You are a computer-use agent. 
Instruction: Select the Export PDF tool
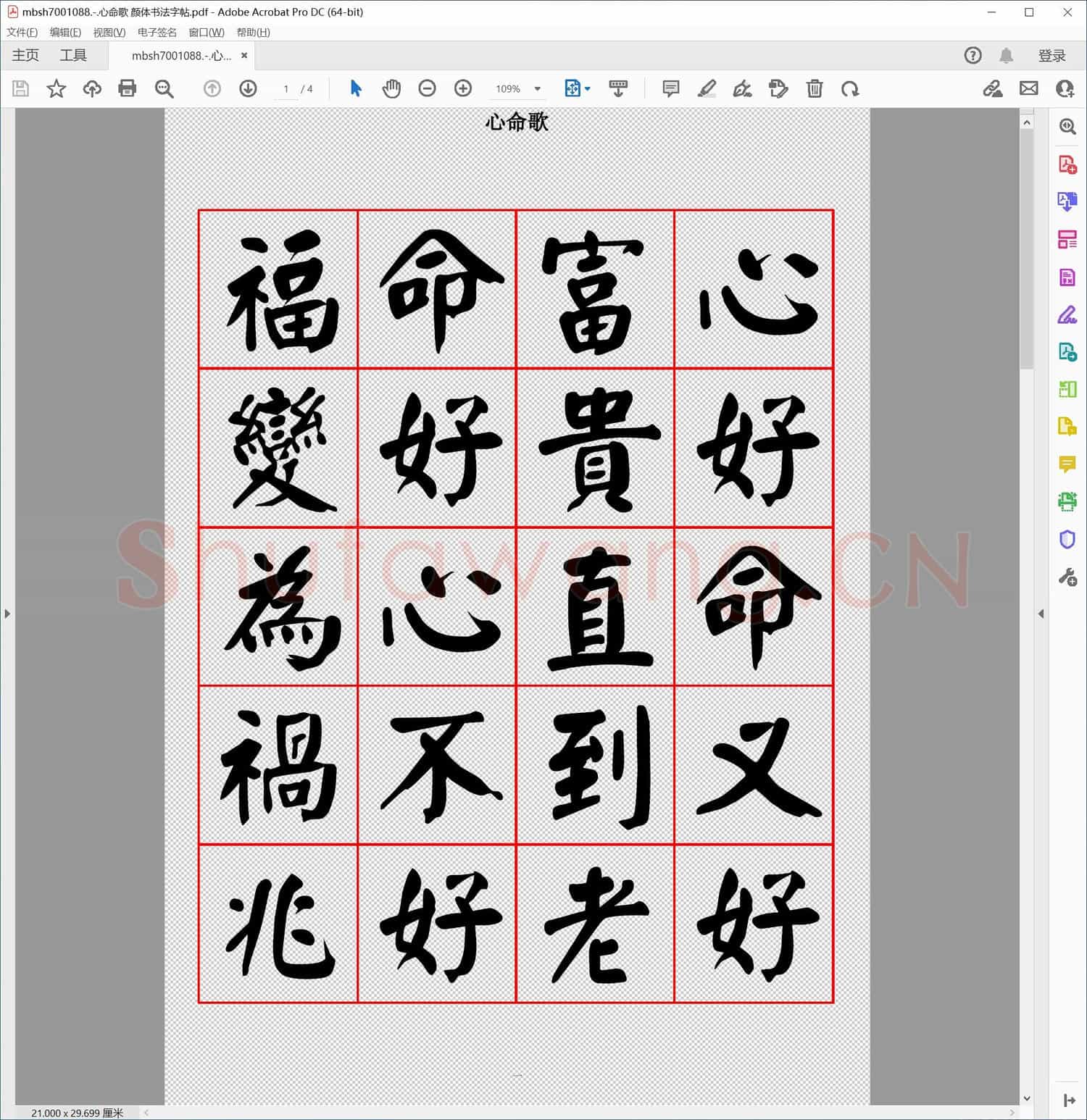(1067, 204)
